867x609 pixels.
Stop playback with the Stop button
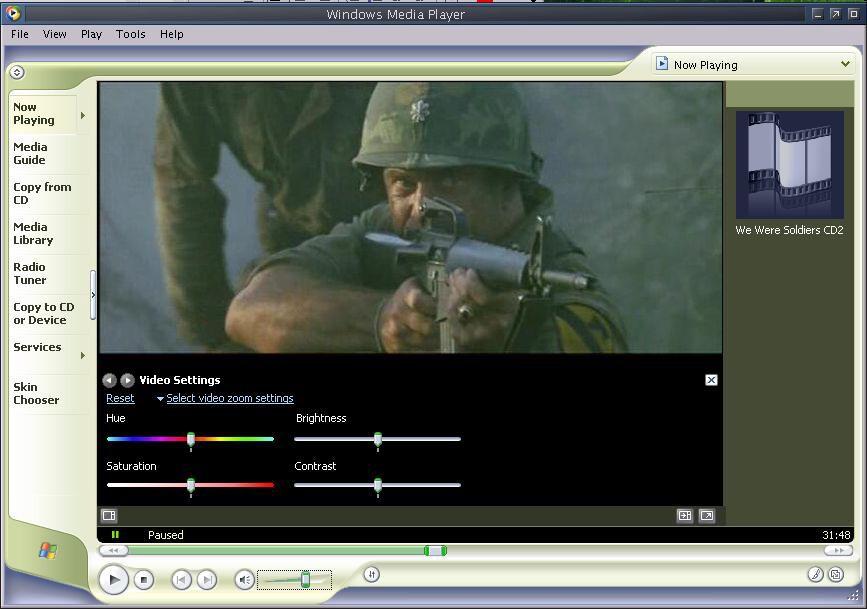tap(144, 580)
